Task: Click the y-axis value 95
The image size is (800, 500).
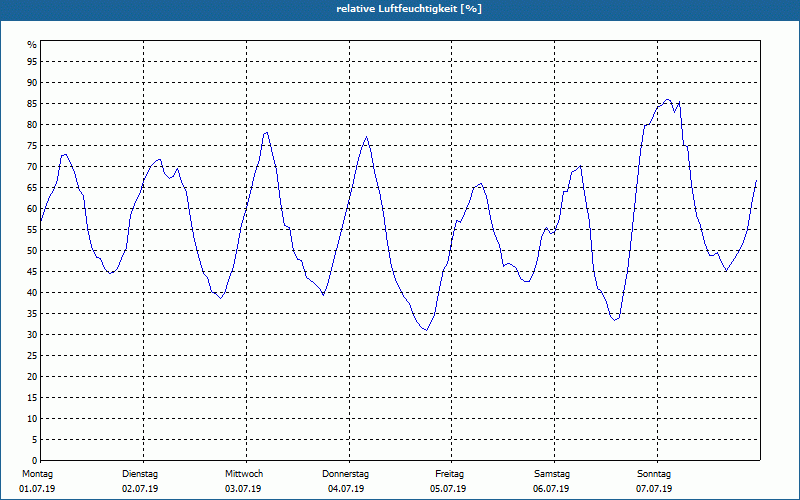Action: [32, 62]
